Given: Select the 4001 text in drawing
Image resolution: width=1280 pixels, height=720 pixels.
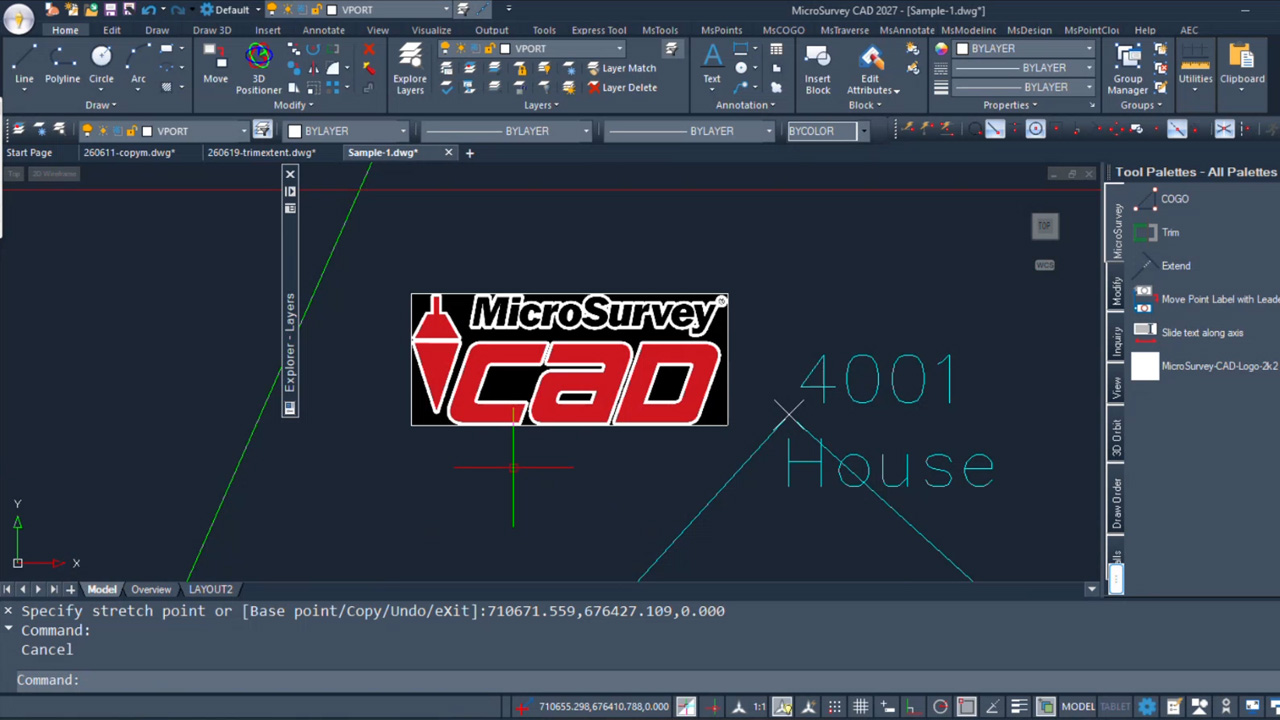Looking at the screenshot, I should (878, 380).
